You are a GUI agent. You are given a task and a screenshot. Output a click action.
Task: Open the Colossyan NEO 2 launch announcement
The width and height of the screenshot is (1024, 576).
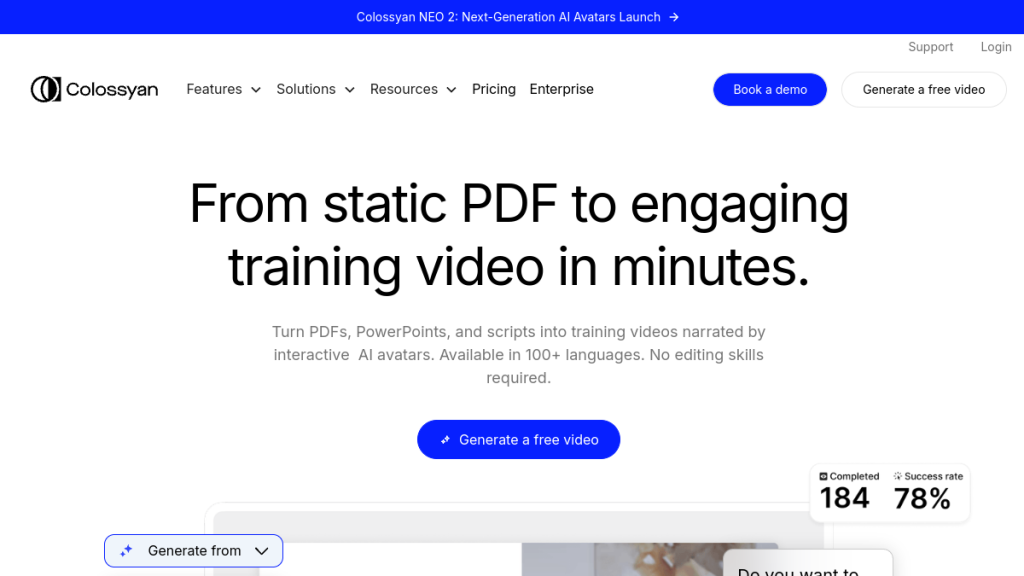click(508, 17)
